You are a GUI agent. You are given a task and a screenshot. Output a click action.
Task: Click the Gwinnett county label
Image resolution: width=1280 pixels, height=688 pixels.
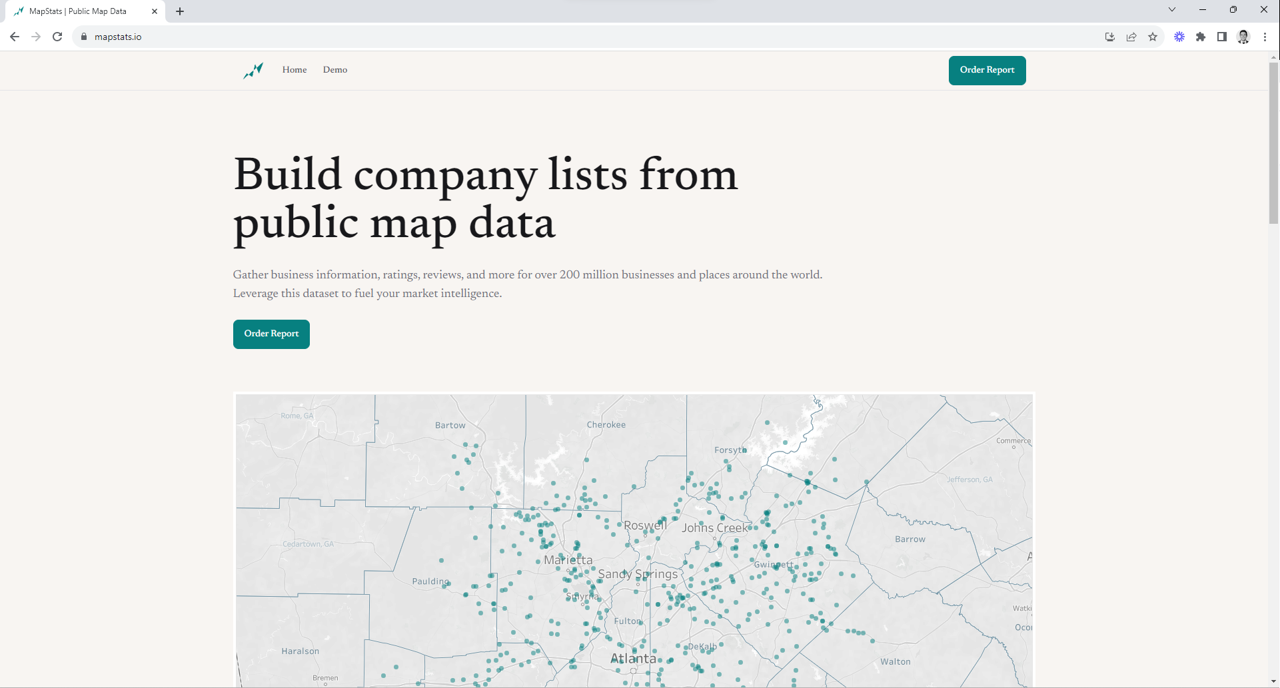774,565
